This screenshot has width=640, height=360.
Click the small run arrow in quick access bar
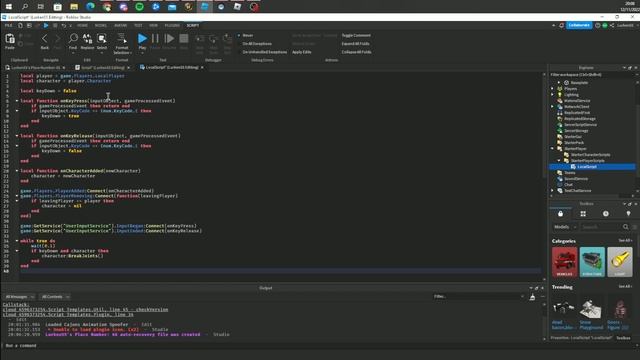pyautogui.click(x=46, y=25)
